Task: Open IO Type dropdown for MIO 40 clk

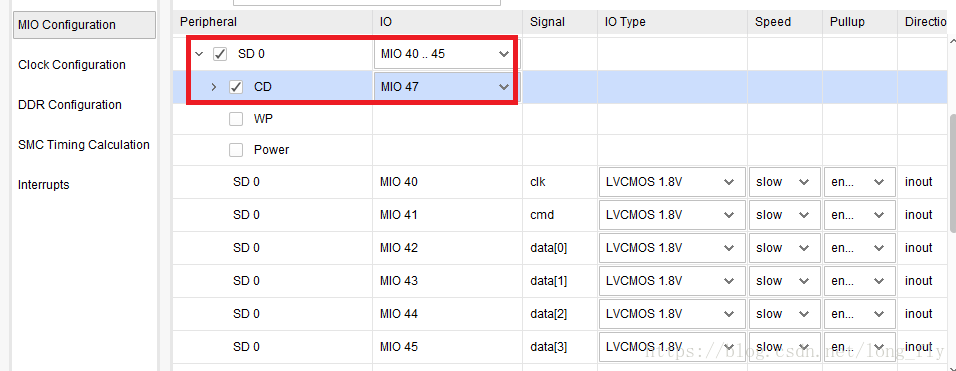Action: pos(672,182)
